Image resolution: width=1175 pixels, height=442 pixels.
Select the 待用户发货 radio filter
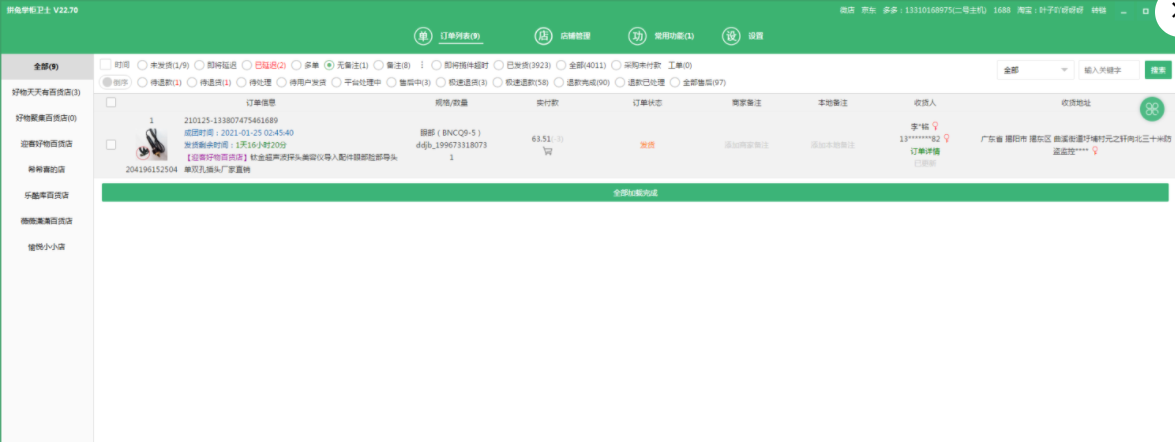pyautogui.click(x=282, y=82)
